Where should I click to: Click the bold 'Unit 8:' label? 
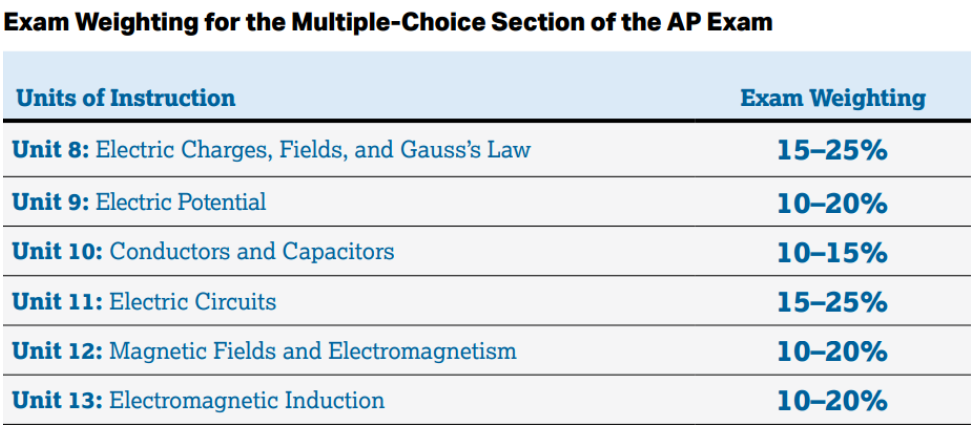[x=51, y=150]
